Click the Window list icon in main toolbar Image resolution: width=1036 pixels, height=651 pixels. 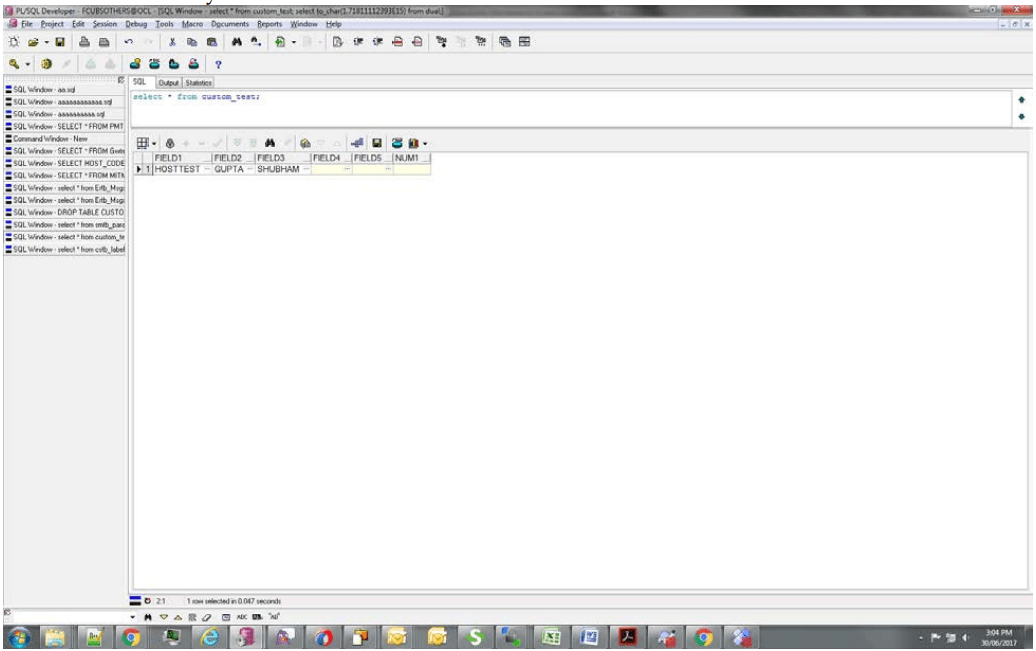click(505, 42)
